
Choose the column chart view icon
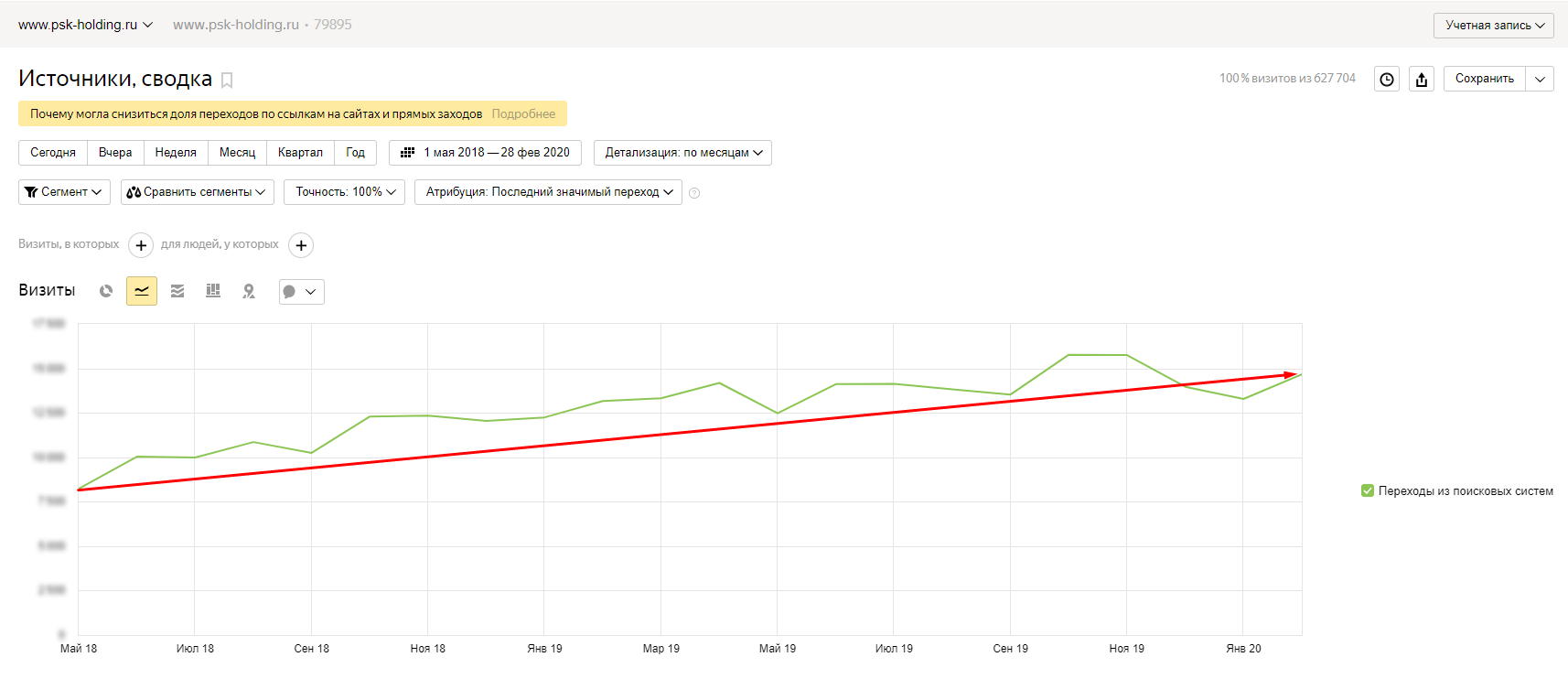pos(213,291)
